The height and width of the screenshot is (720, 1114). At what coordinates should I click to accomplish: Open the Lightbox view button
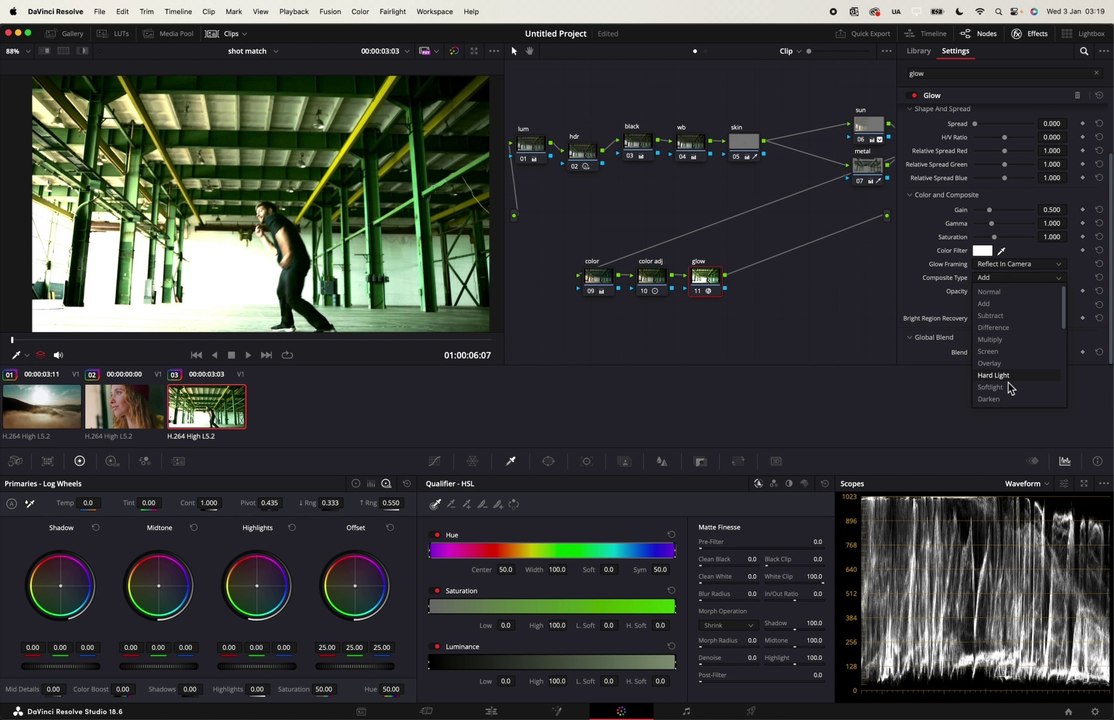coord(1083,33)
